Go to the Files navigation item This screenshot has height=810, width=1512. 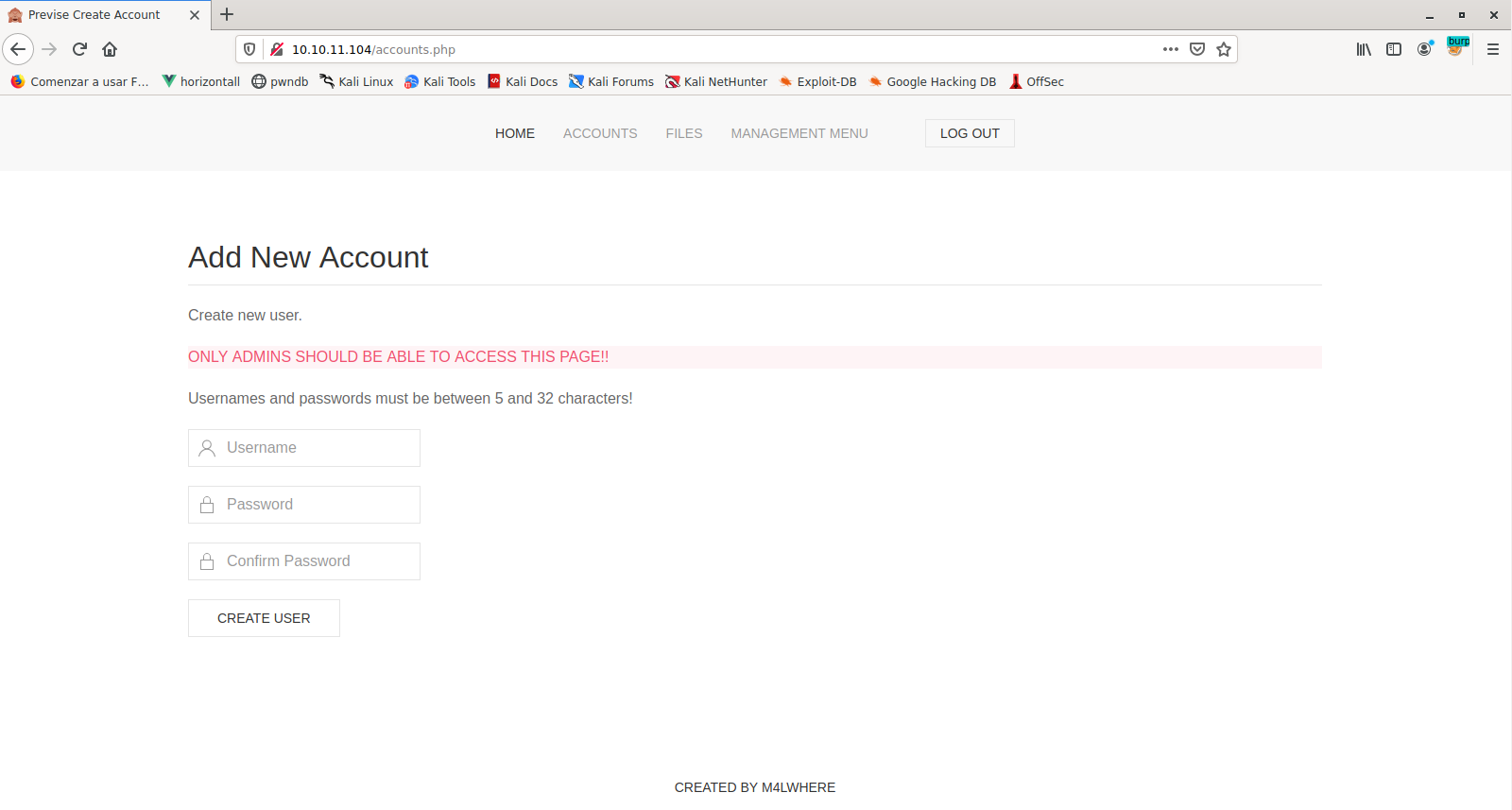tap(683, 133)
